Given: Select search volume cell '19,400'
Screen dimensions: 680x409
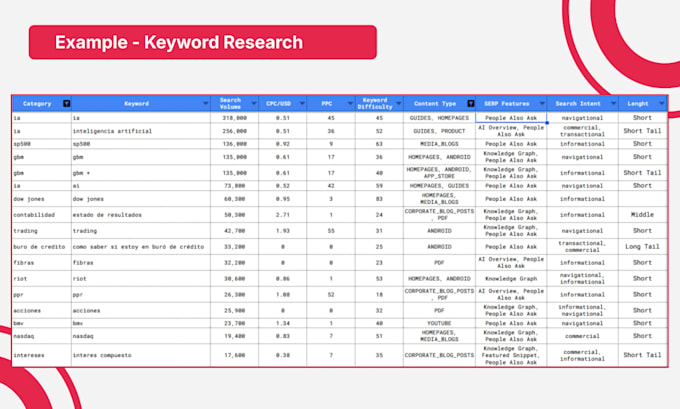Looking at the screenshot, I should (x=235, y=336).
